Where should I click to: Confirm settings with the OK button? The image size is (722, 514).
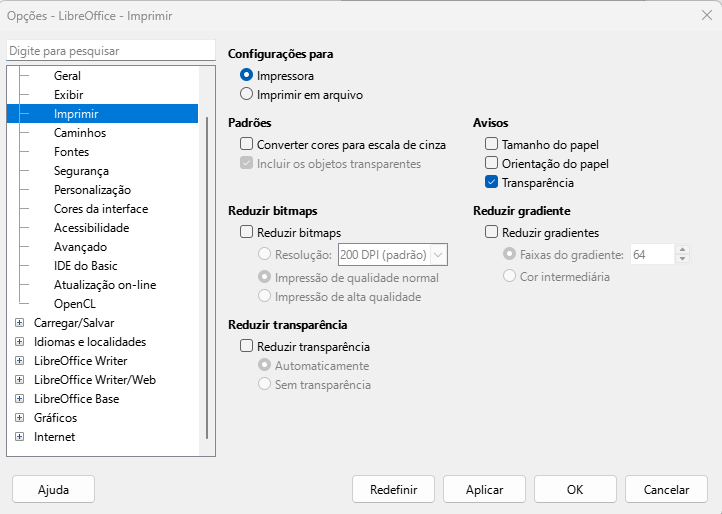[575, 489]
